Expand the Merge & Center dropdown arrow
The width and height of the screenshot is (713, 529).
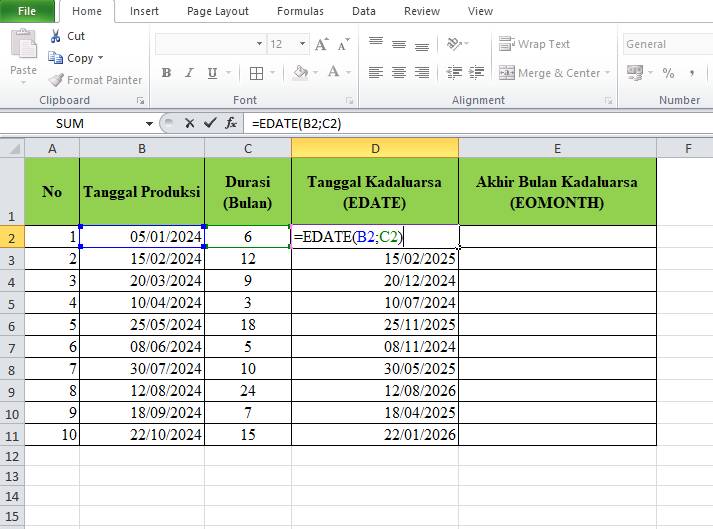(x=608, y=73)
